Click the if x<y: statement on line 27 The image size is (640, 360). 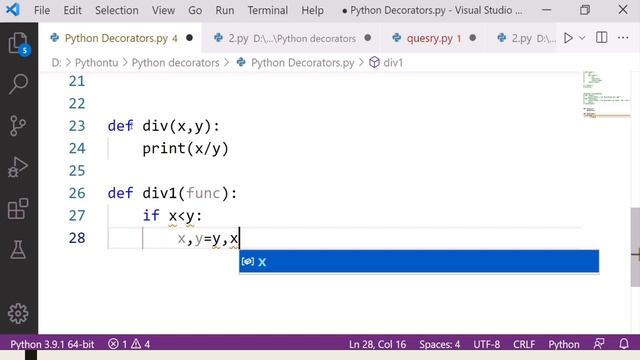click(172, 216)
